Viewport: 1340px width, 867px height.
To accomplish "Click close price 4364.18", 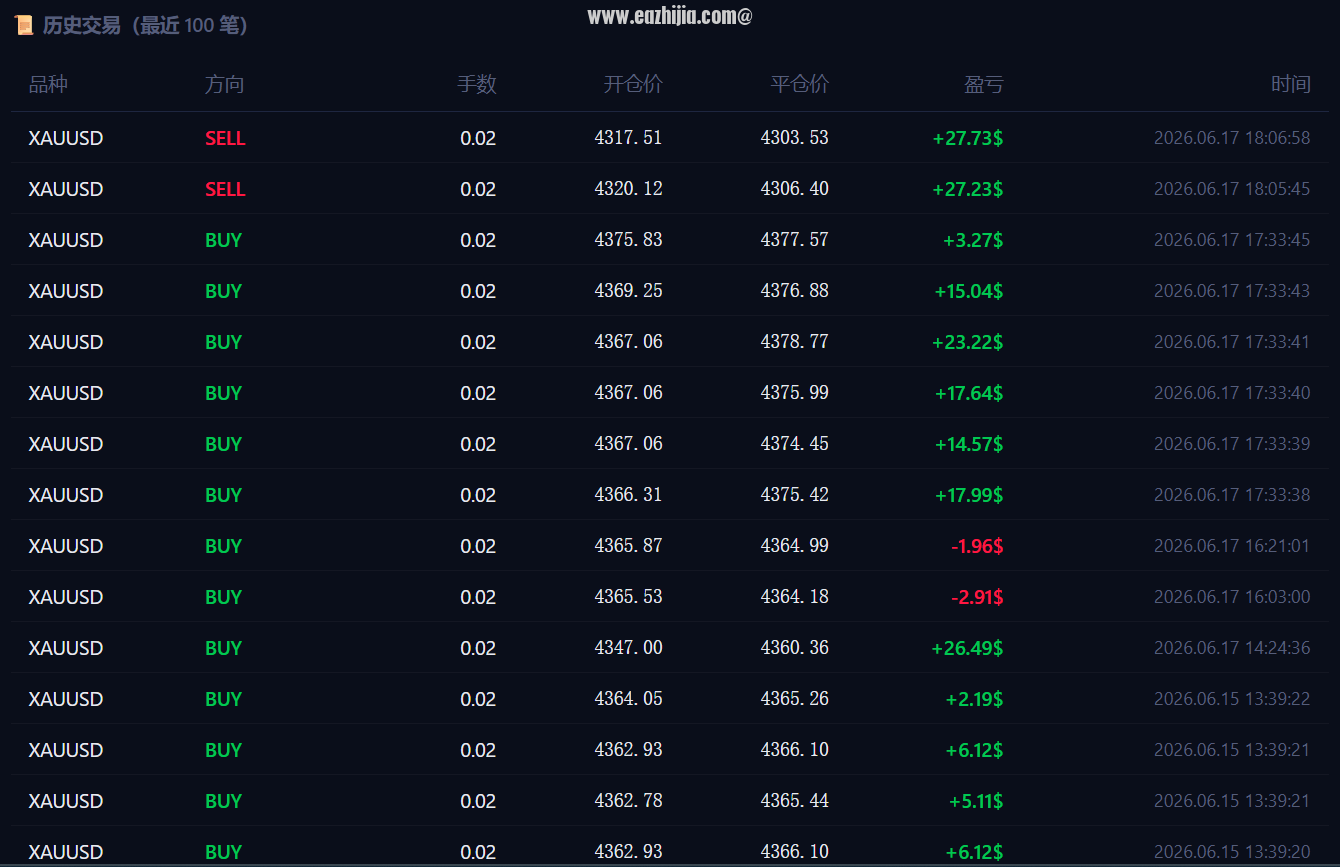I will [795, 597].
